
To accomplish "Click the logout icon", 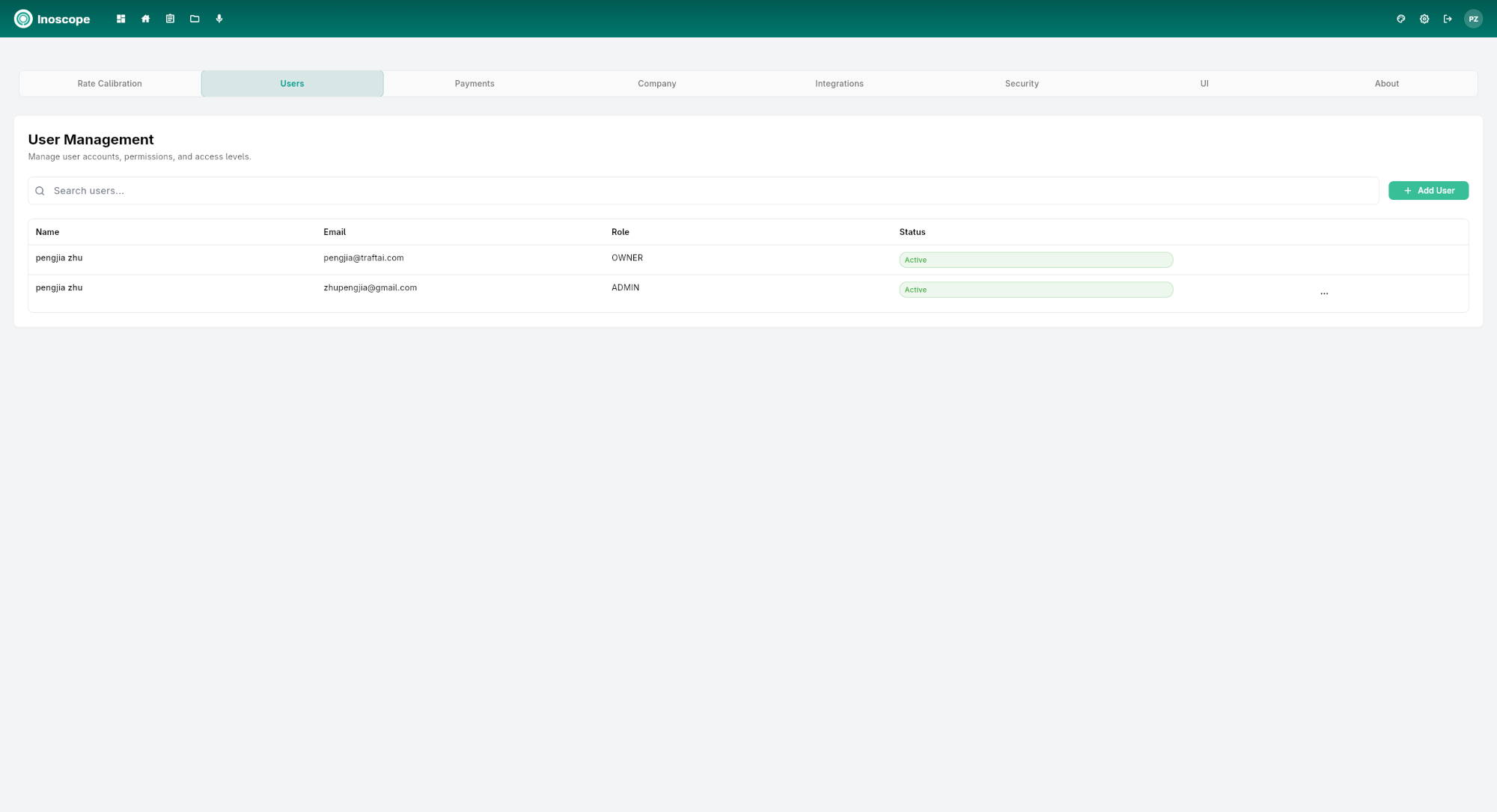I will (1448, 19).
